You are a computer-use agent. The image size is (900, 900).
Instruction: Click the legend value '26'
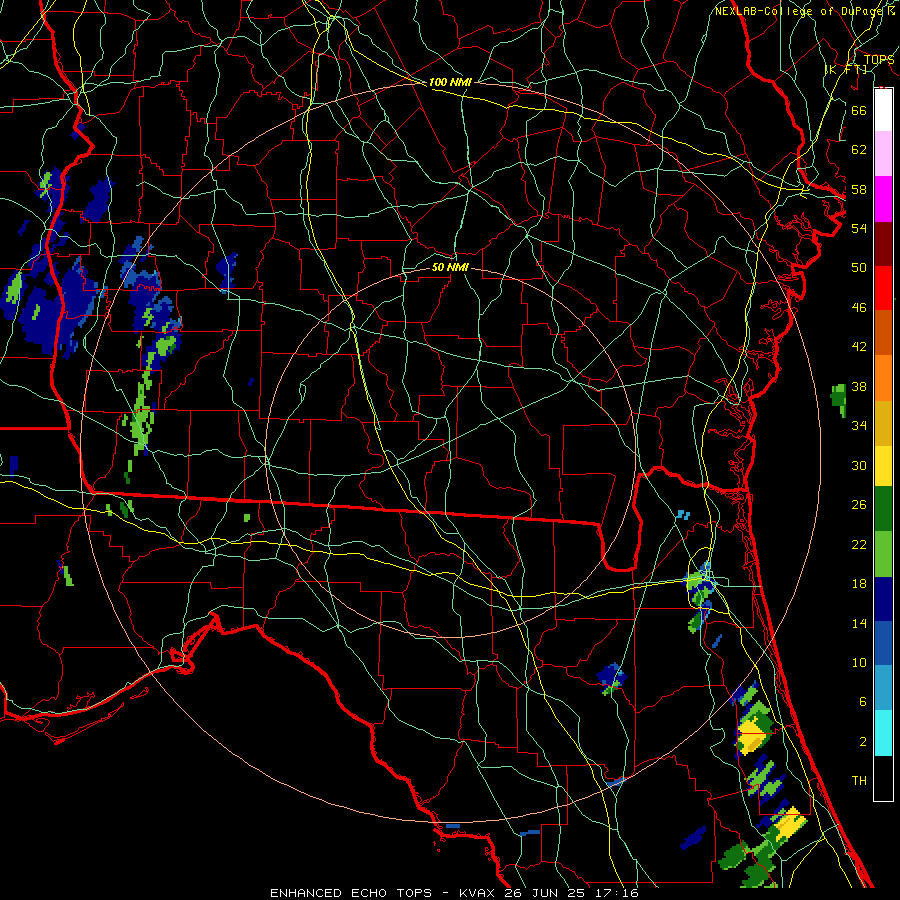(x=859, y=505)
